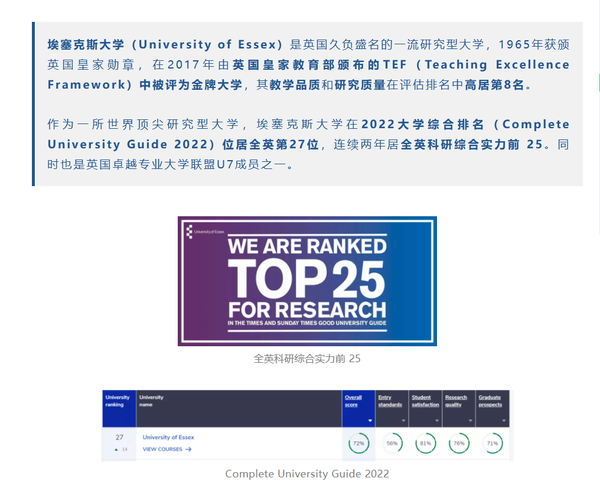Click the 71% graduate prospects circle
The width and height of the screenshot is (600, 504).
492,443
